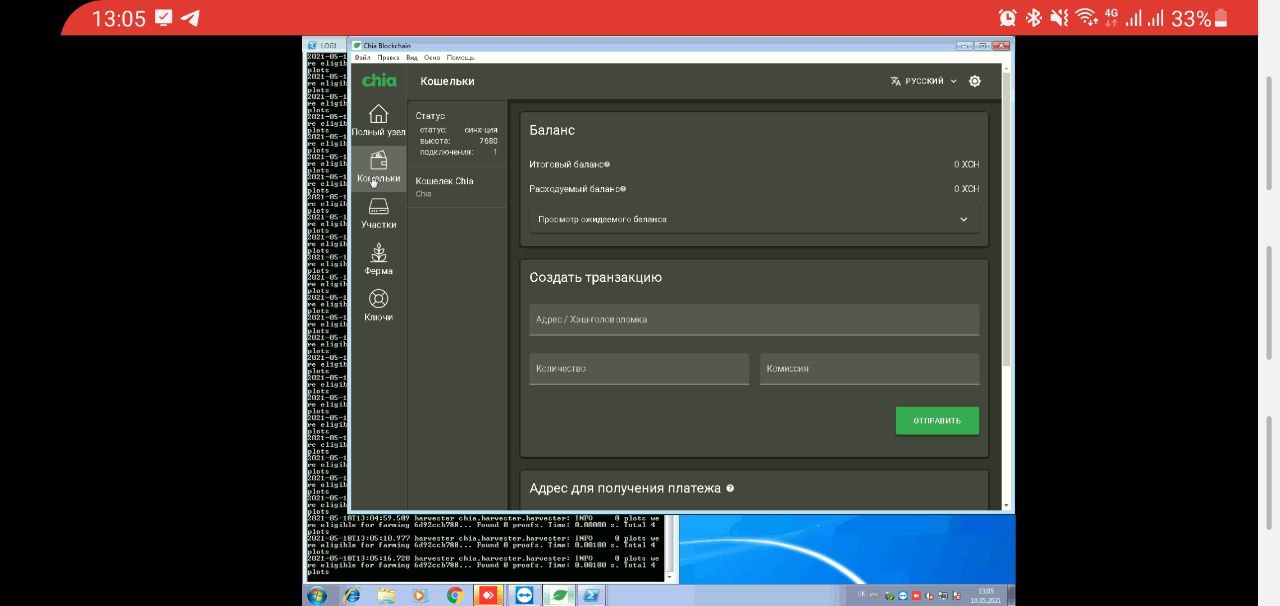Click the LOG1 console window title
The height and width of the screenshot is (606, 1280).
(328, 45)
